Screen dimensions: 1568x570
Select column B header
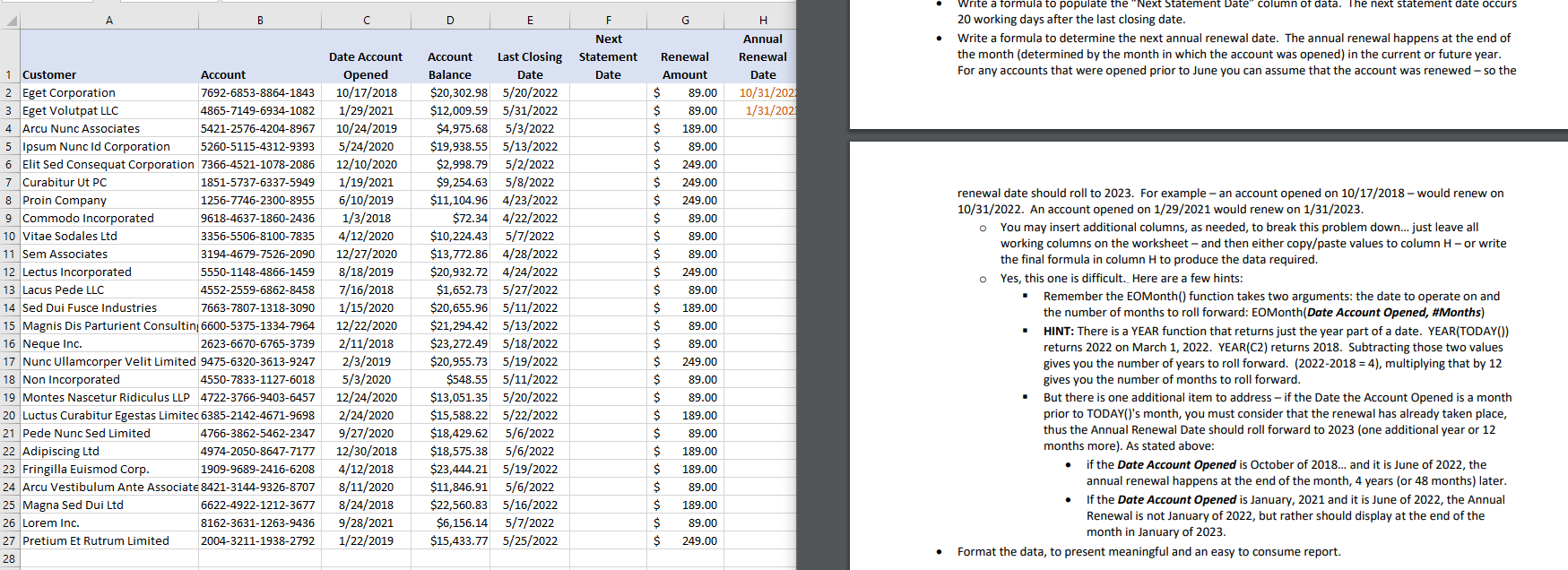click(260, 21)
